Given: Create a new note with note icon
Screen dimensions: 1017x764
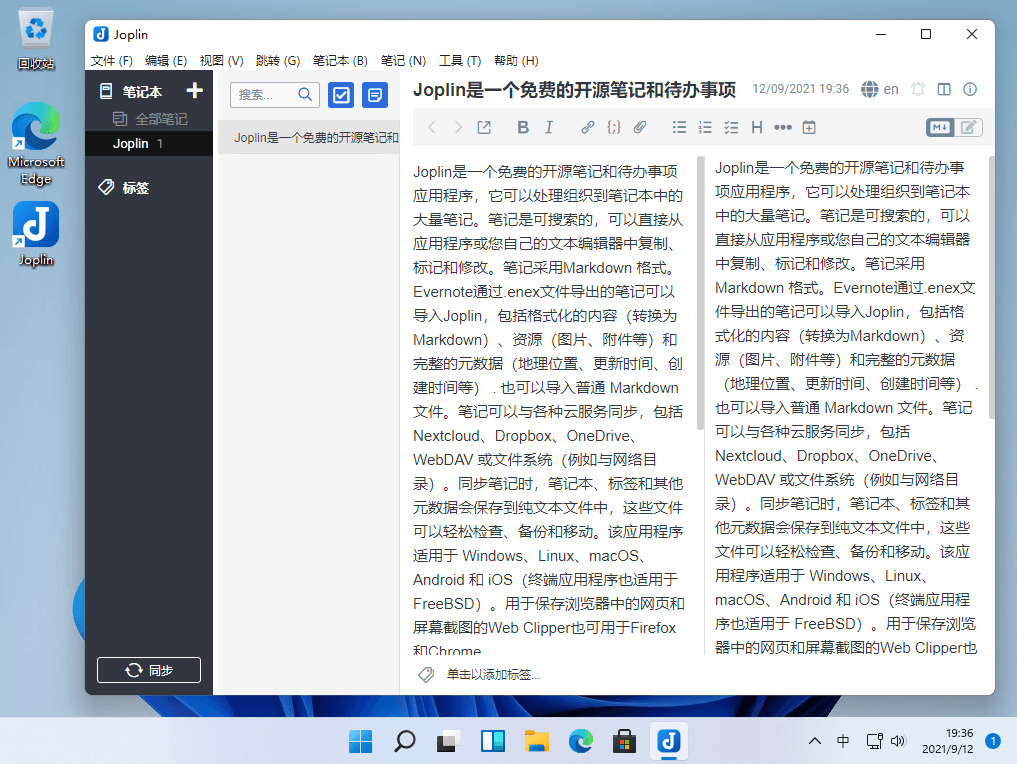Looking at the screenshot, I should point(374,95).
